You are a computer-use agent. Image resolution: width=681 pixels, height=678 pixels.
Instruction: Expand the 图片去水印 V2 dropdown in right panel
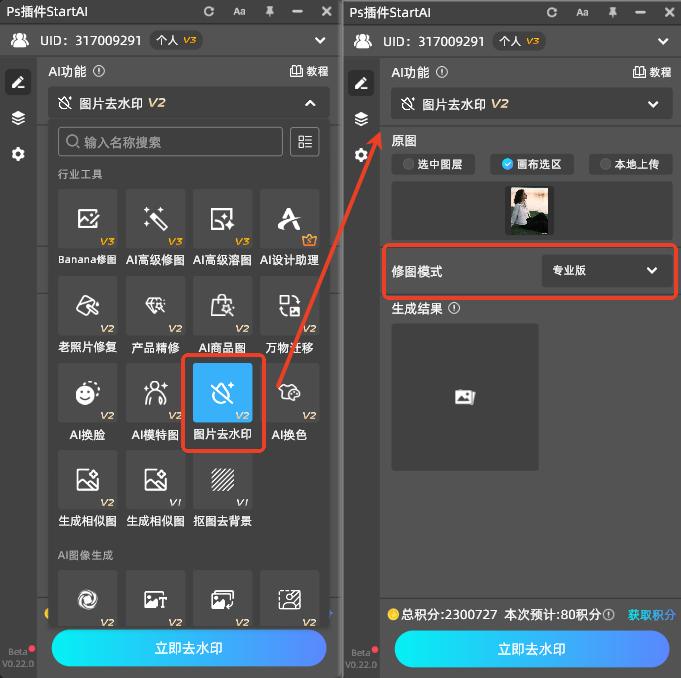(532, 104)
